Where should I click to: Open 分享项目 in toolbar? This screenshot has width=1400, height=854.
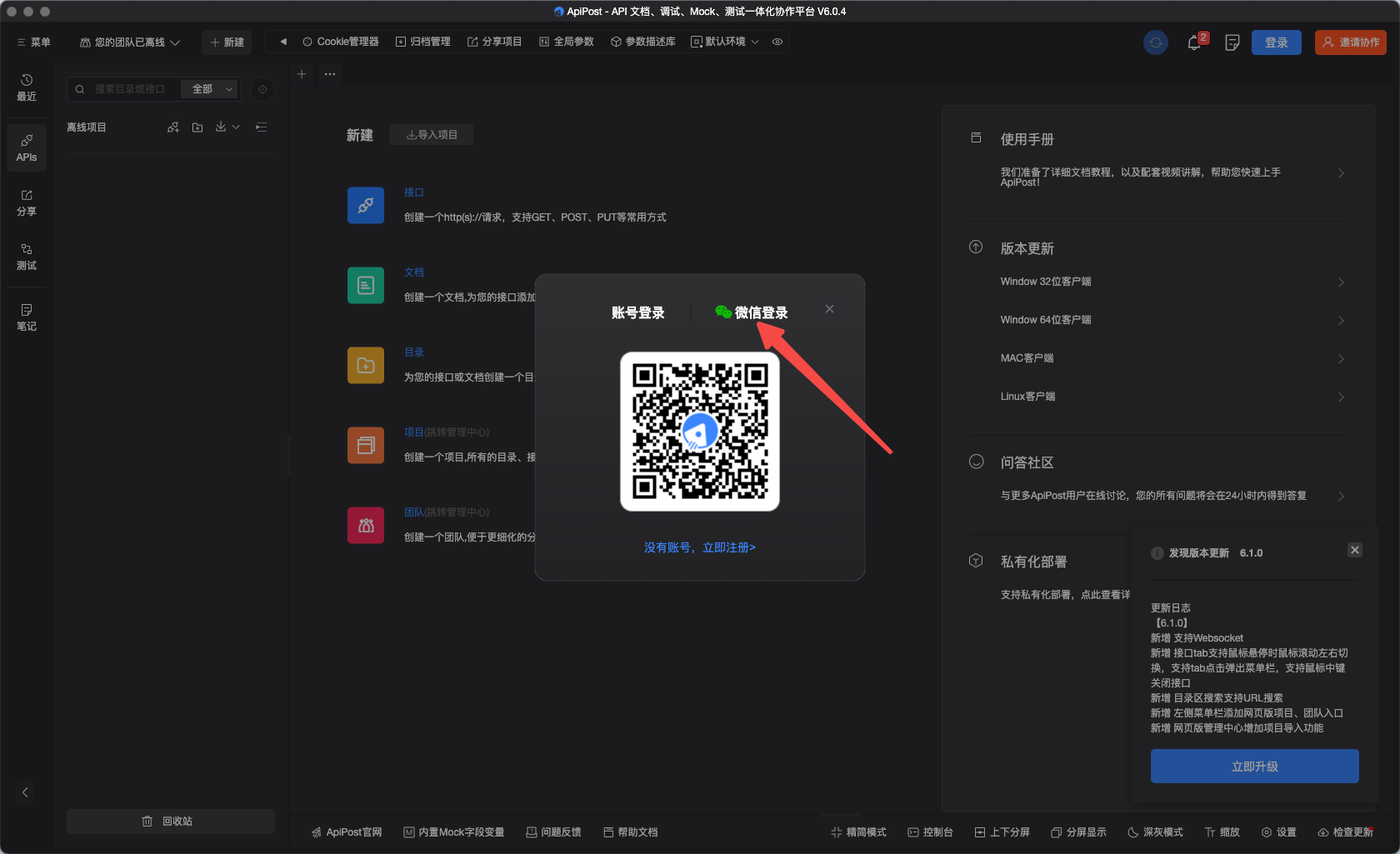click(494, 42)
